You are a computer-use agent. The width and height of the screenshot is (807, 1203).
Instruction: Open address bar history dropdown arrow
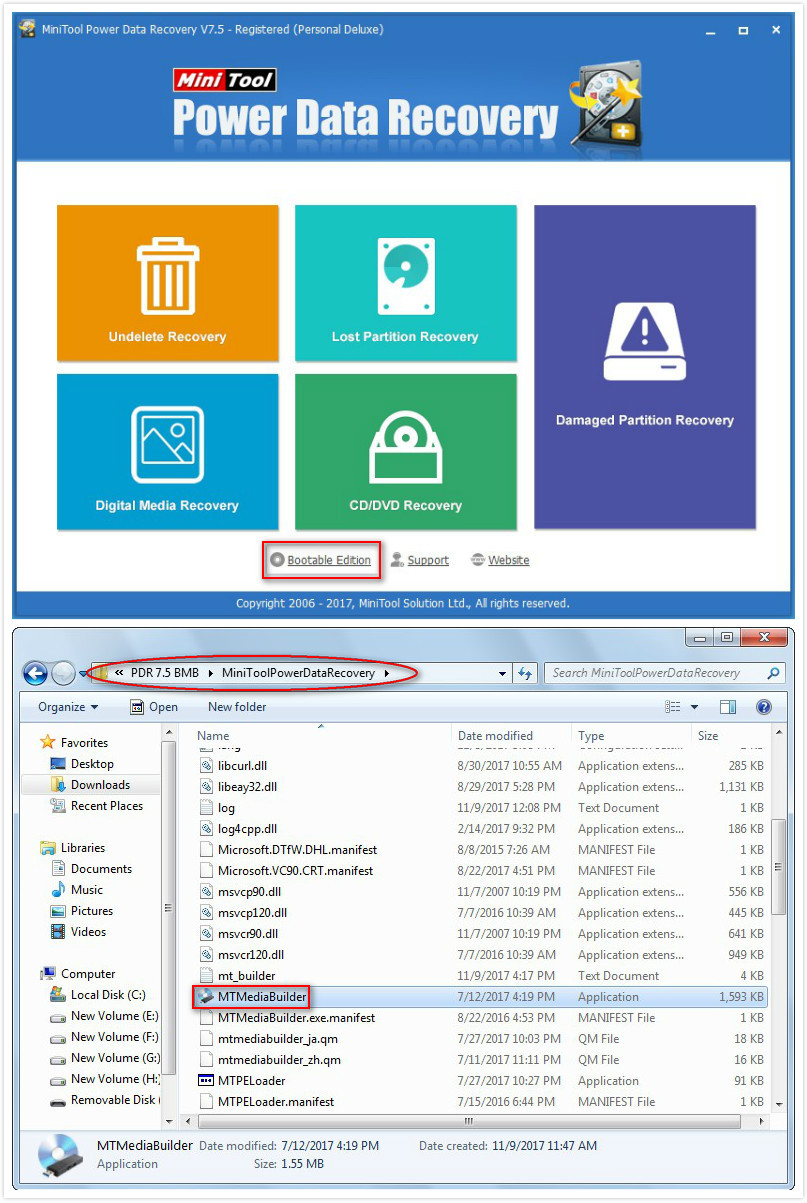pos(502,674)
